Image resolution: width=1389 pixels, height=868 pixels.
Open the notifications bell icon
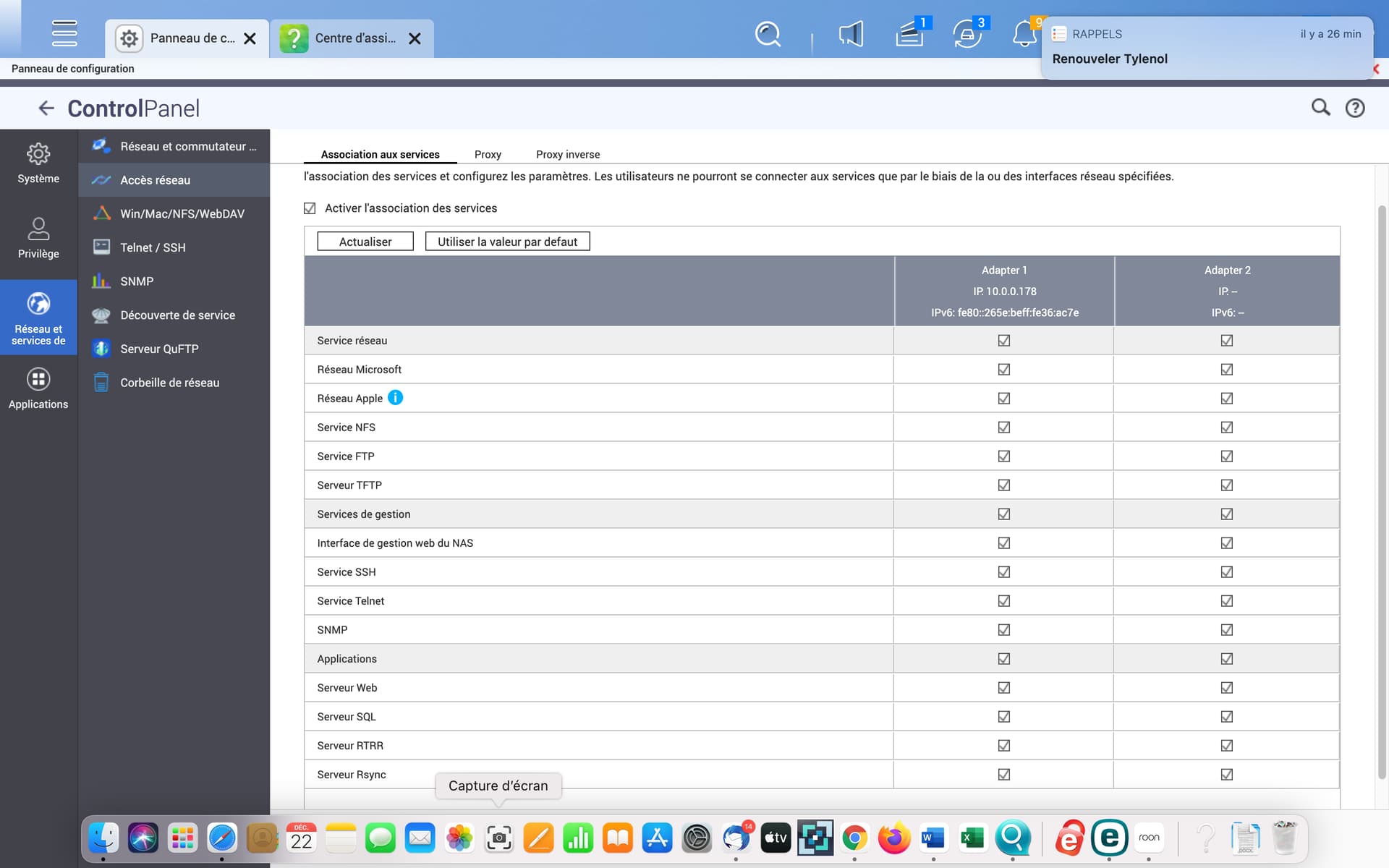(1024, 34)
